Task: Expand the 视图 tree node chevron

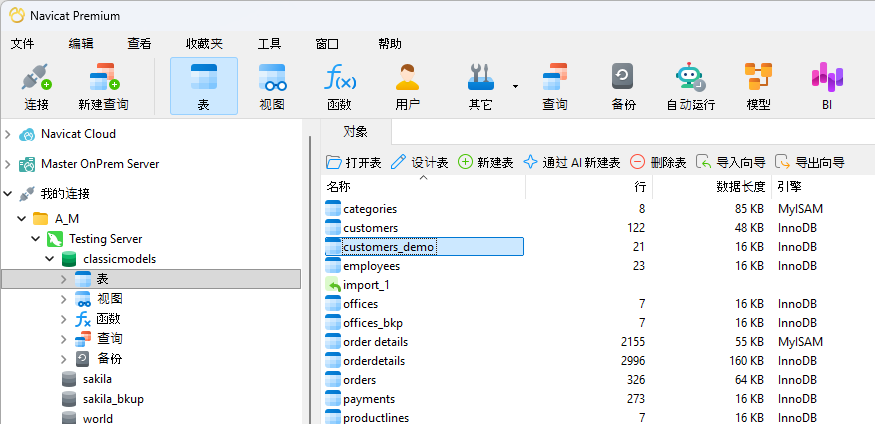Action: (64, 299)
